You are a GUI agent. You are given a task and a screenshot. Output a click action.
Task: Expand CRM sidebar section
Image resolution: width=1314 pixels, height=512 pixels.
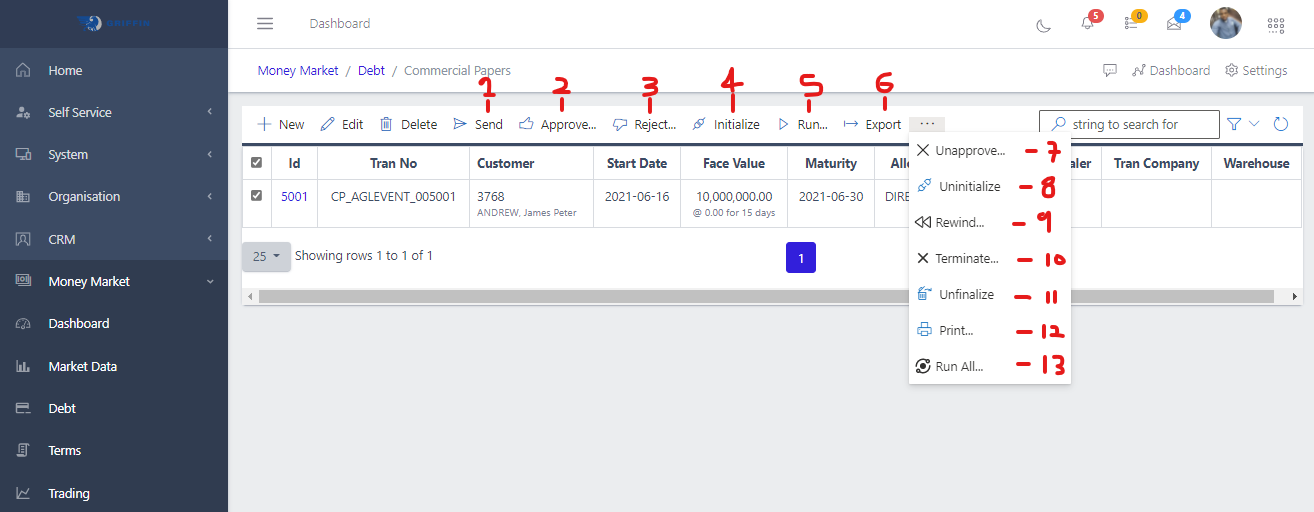point(114,239)
